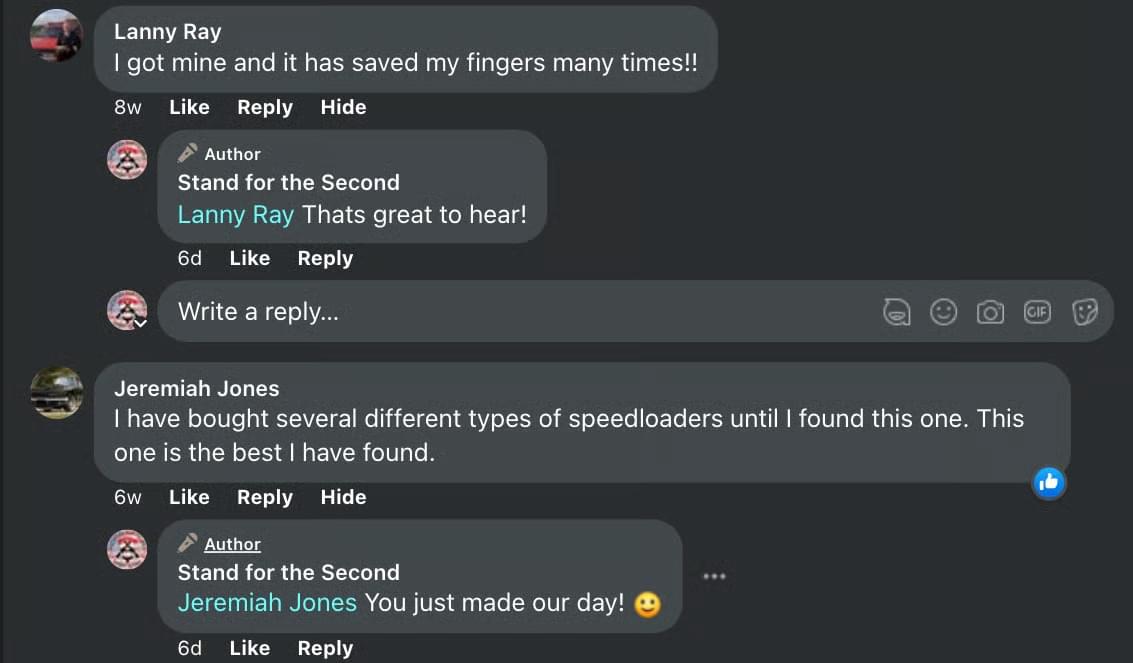Click Jeremiah Jones's profile picture
The width and height of the screenshot is (1133, 663).
click(x=56, y=392)
